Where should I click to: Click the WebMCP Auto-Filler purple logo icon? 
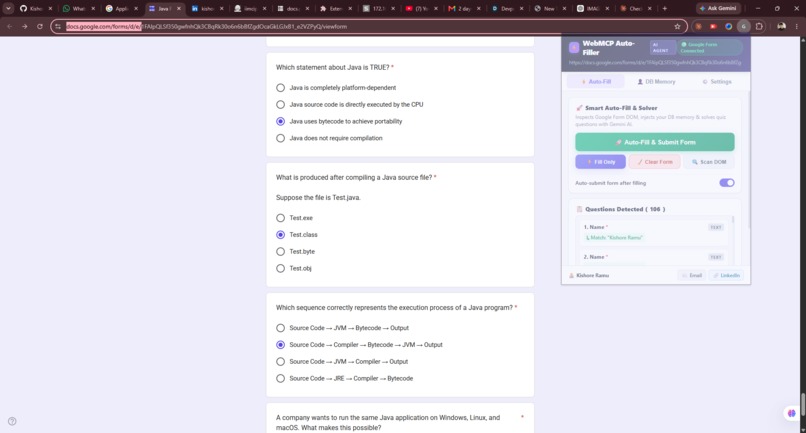pos(574,48)
